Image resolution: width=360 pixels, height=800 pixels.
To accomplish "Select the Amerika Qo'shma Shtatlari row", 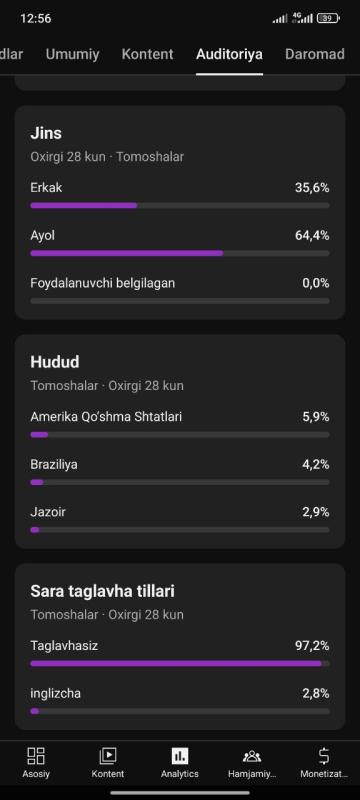I will [180, 424].
